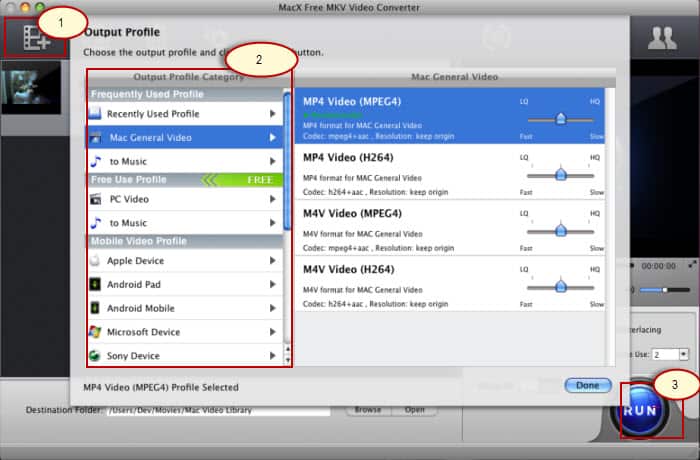Click the Apple Device logo icon
This screenshot has width=700, height=460.
(x=95, y=260)
